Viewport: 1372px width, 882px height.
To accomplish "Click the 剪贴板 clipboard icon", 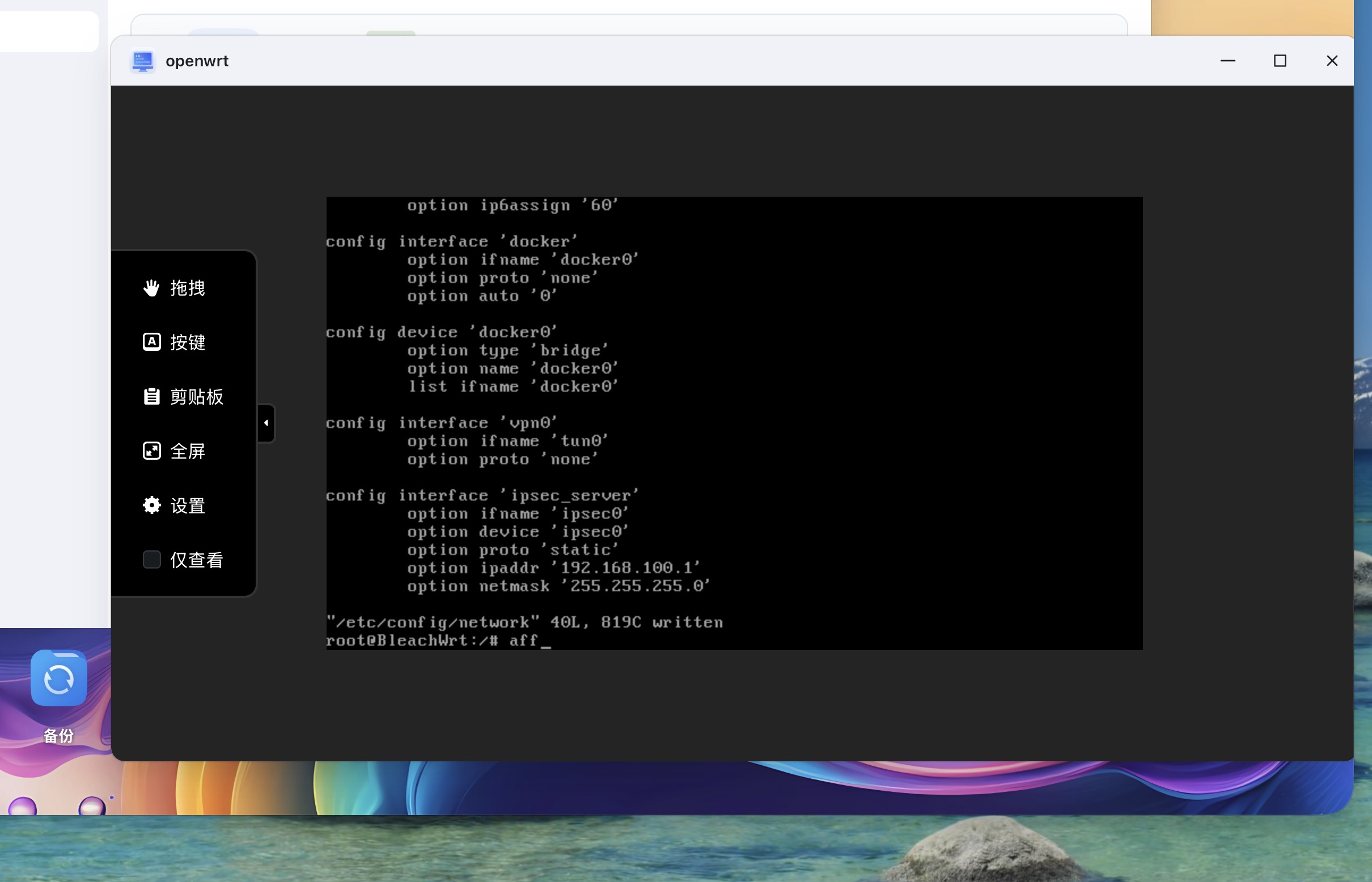I will [x=151, y=396].
